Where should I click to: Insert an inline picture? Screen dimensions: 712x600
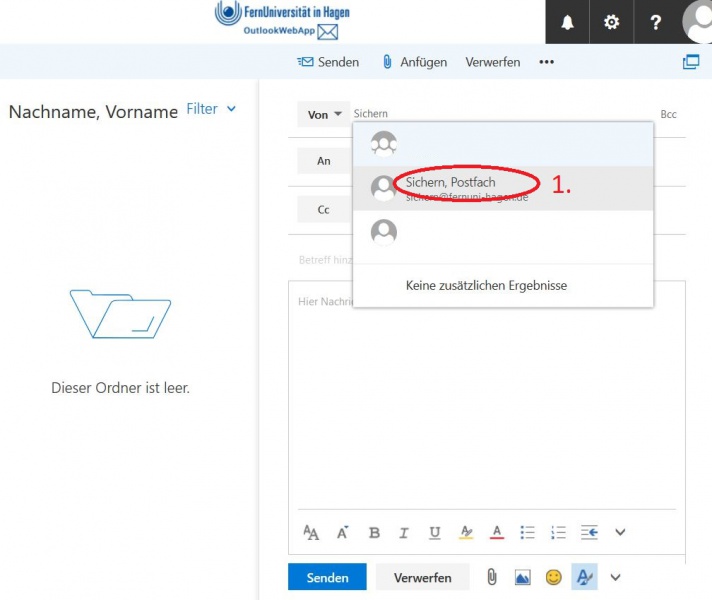(x=523, y=577)
